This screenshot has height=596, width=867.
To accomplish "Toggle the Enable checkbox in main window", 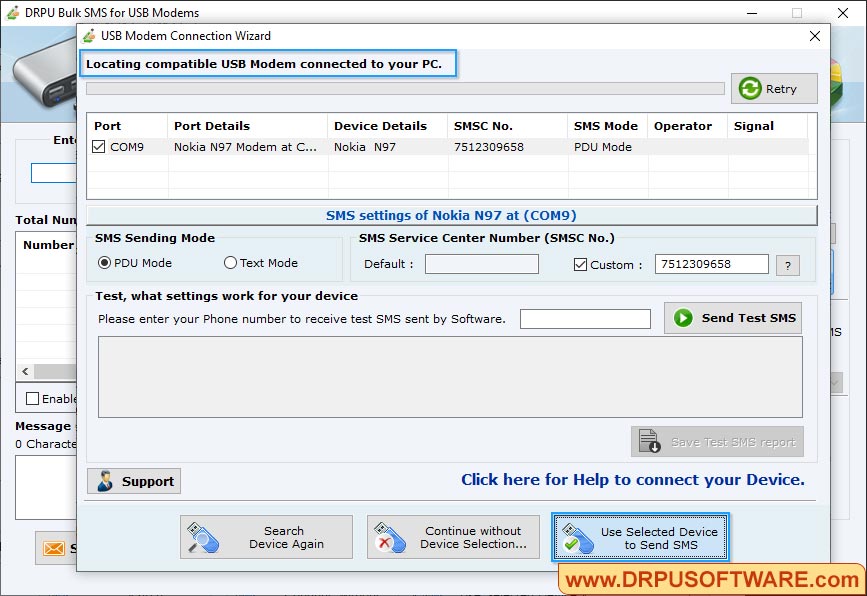I will click(x=33, y=398).
